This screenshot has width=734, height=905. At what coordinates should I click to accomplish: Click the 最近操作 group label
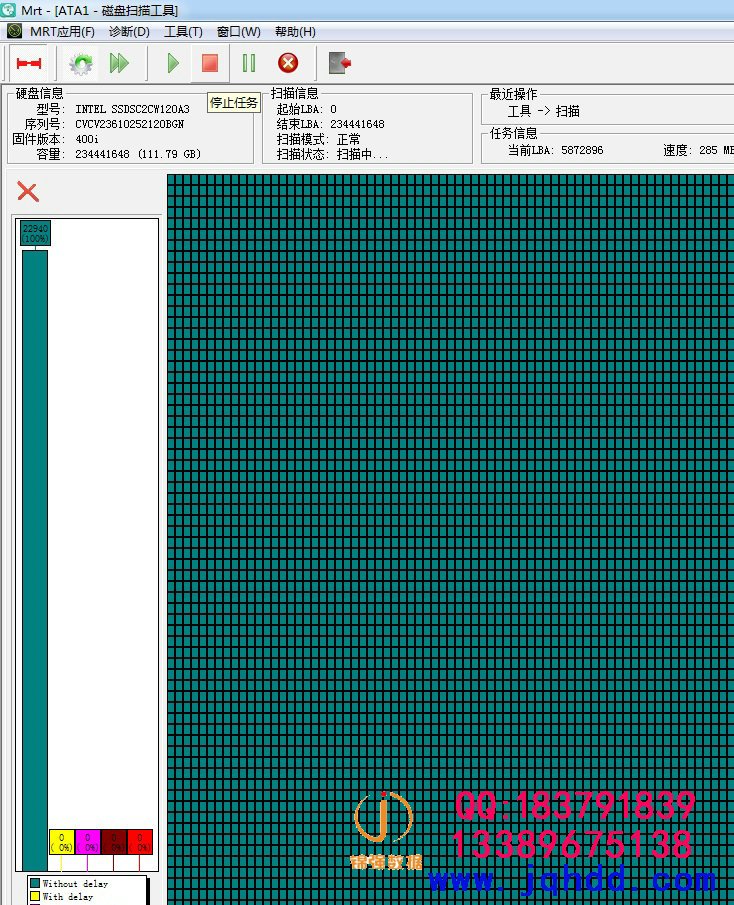coord(514,94)
